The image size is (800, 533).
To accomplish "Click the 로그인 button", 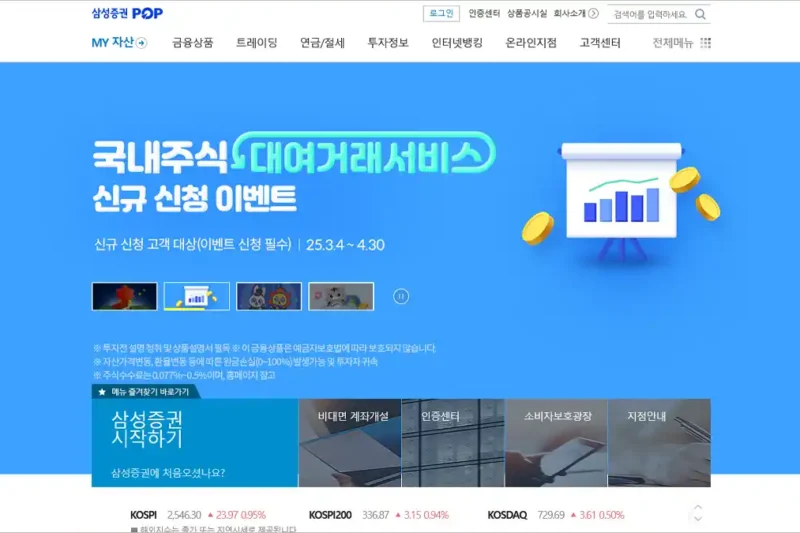I will click(441, 13).
